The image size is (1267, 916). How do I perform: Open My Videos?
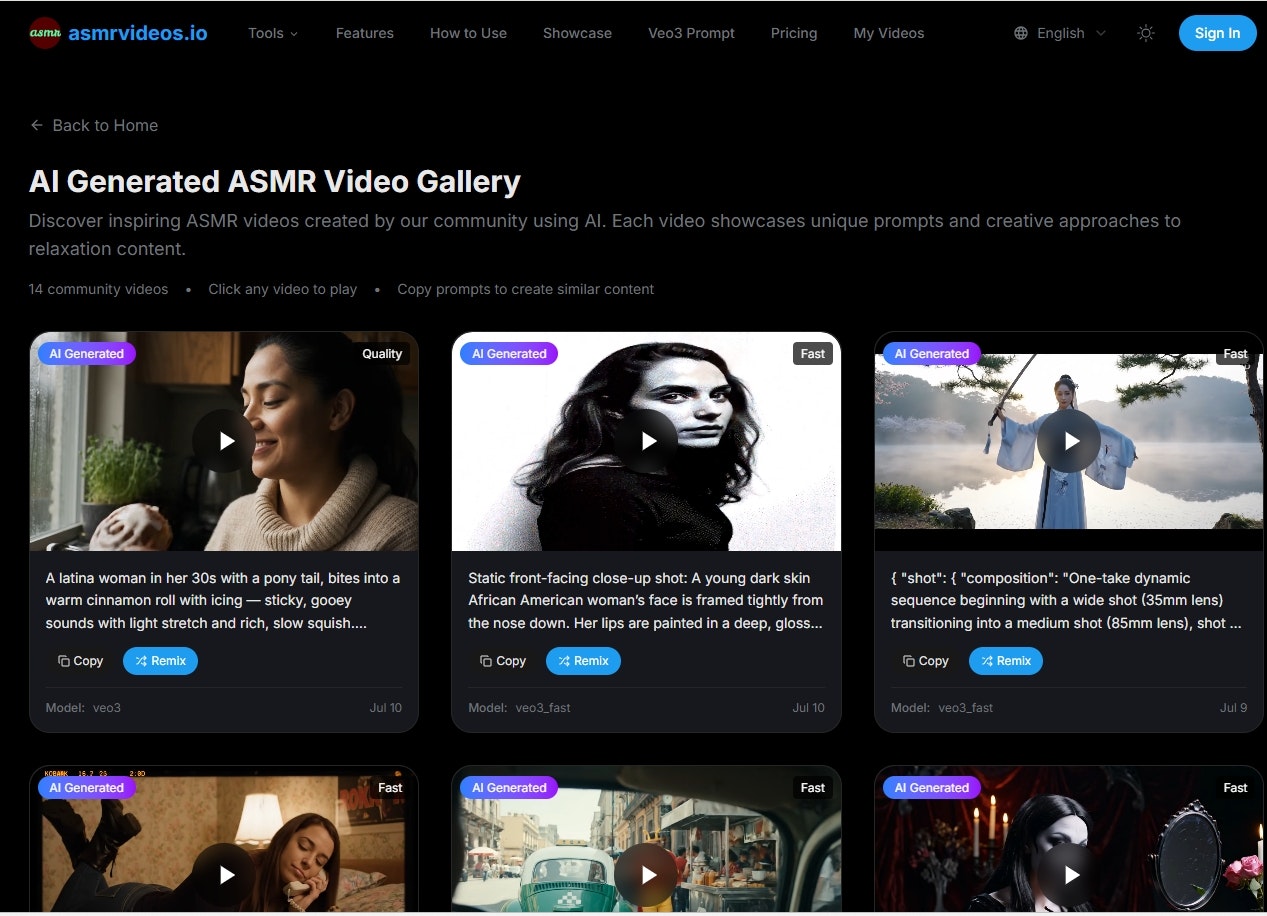(x=889, y=33)
